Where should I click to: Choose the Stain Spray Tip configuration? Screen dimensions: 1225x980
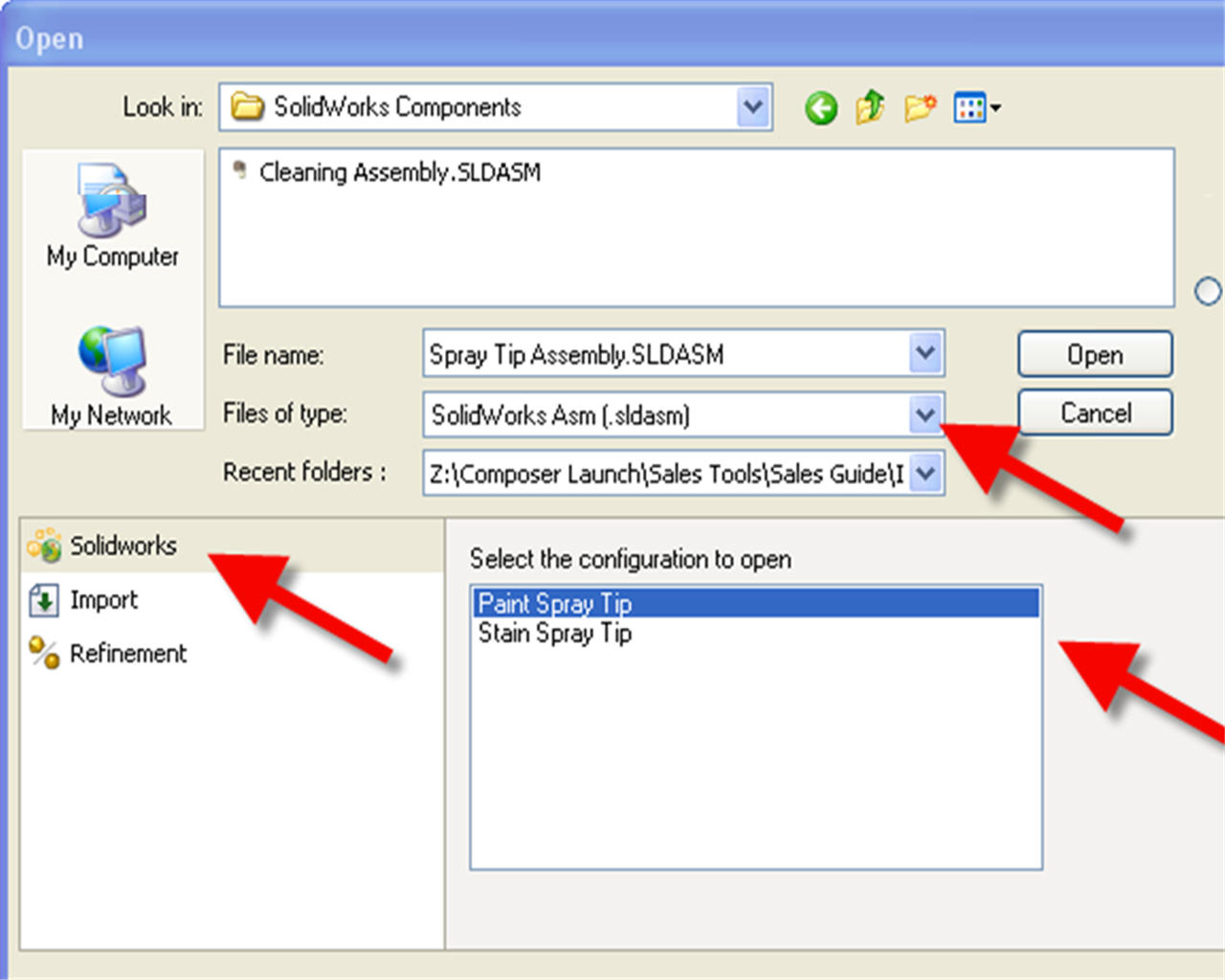(555, 634)
